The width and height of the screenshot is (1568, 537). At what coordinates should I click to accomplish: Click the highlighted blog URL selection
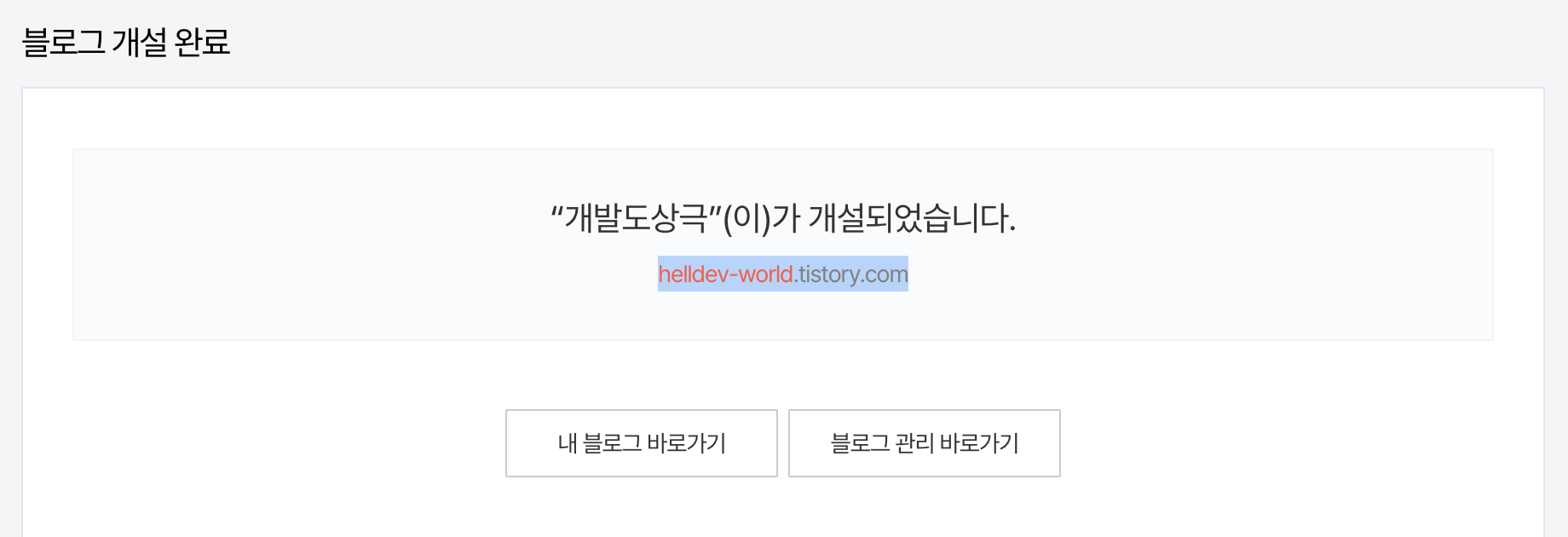(783, 274)
